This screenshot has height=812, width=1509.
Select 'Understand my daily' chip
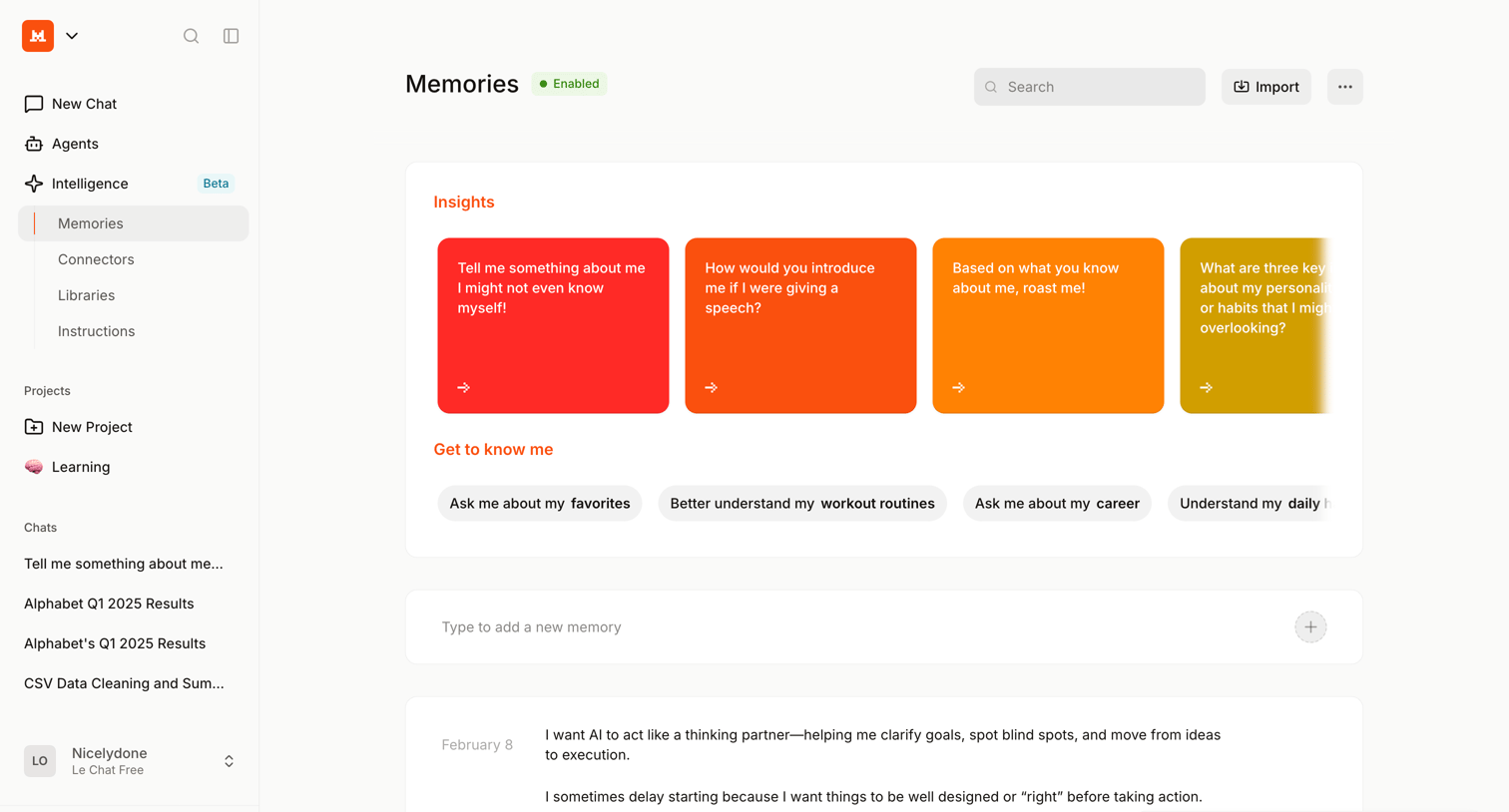1250,504
